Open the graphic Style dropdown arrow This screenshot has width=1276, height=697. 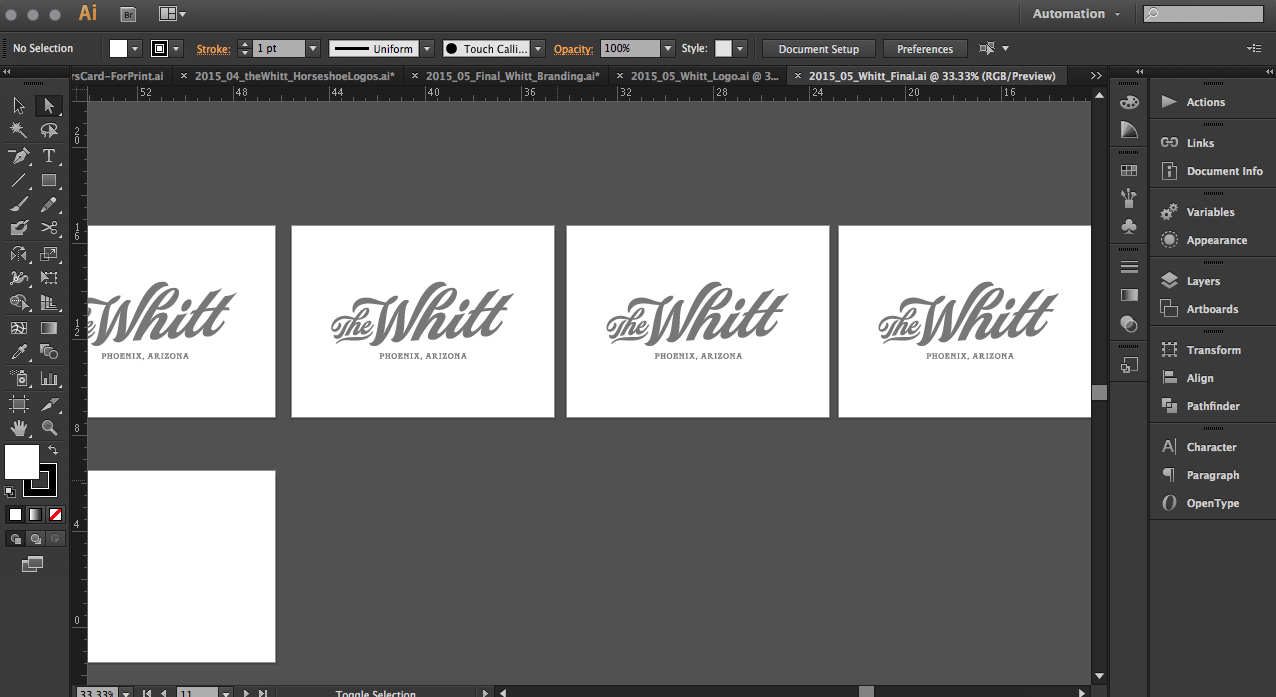click(739, 48)
